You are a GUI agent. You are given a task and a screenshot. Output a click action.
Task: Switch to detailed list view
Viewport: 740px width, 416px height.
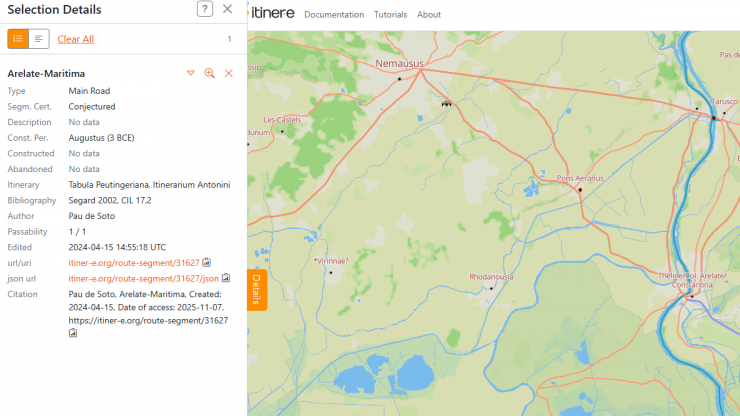[x=18, y=39]
